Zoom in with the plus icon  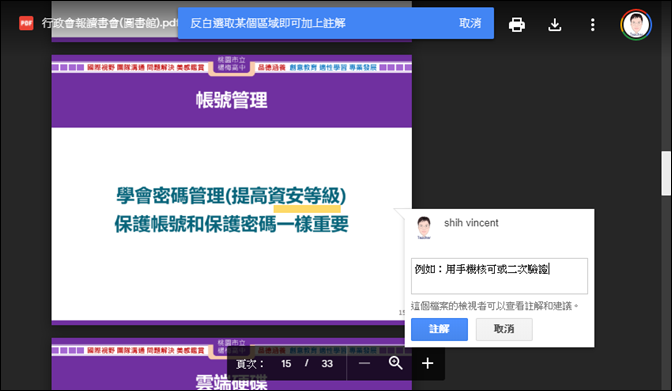(x=427, y=364)
